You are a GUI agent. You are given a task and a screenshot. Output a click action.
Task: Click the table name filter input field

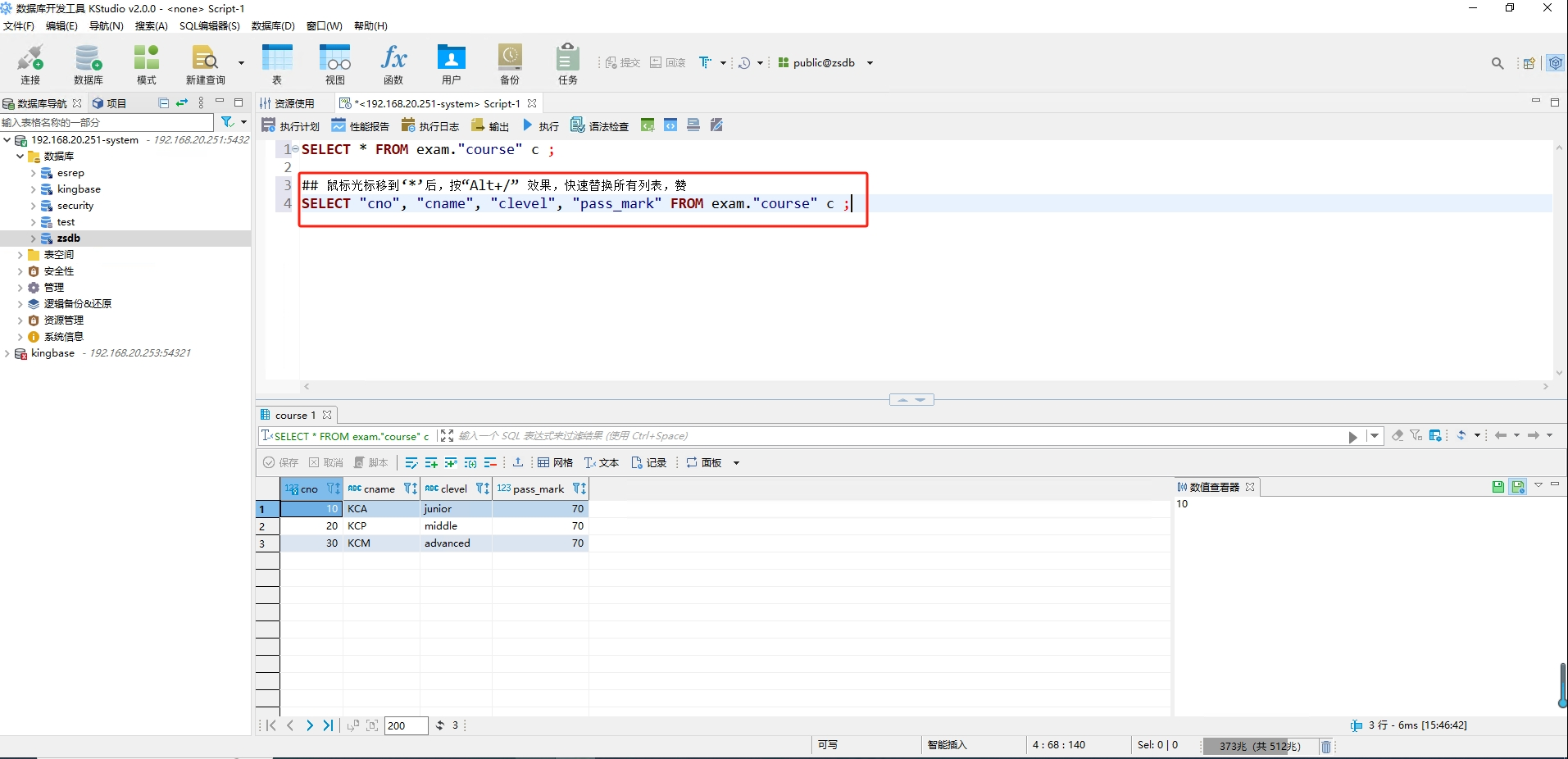107,122
